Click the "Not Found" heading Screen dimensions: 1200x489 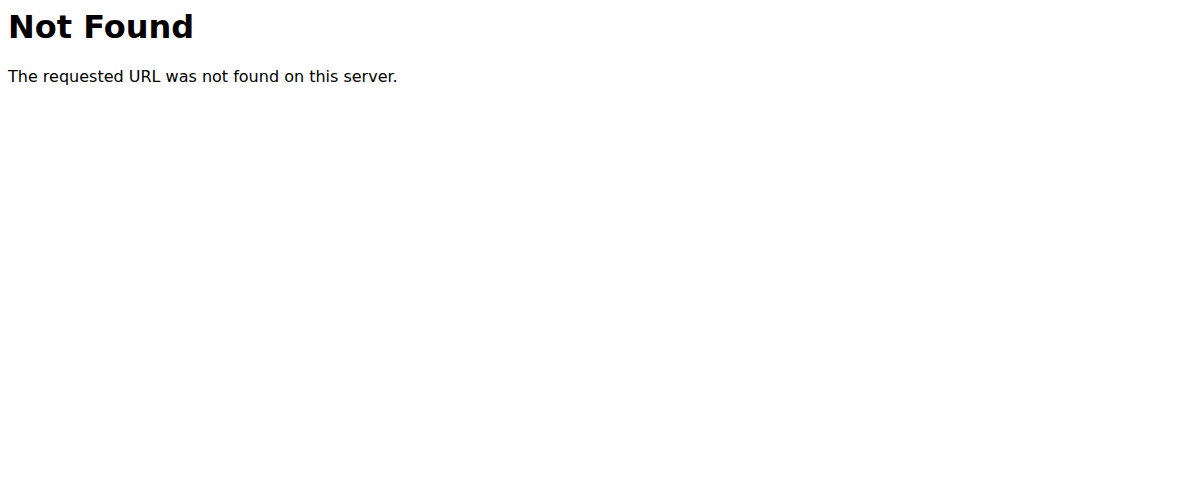click(101, 27)
